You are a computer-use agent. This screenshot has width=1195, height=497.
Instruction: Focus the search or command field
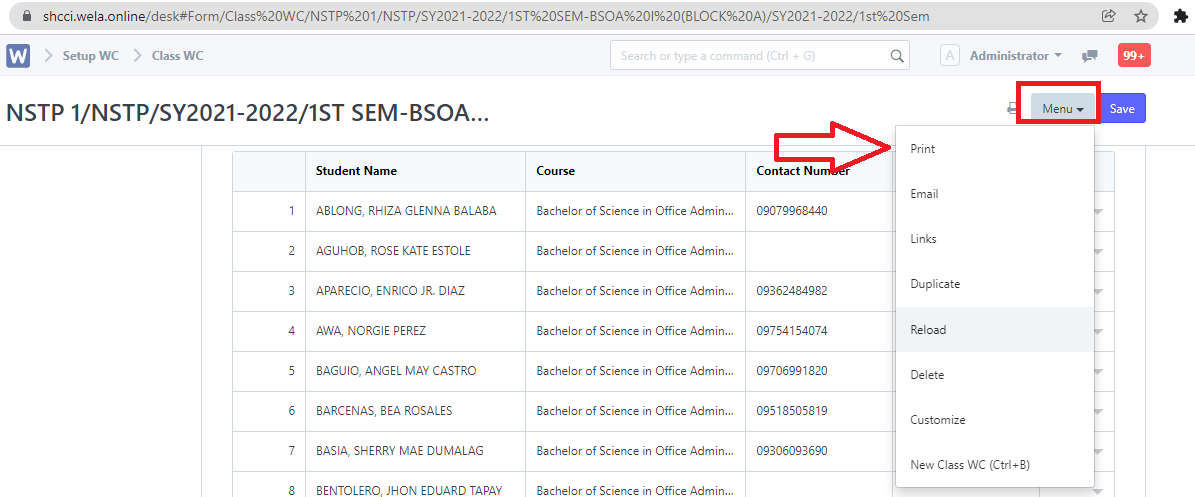[x=750, y=56]
